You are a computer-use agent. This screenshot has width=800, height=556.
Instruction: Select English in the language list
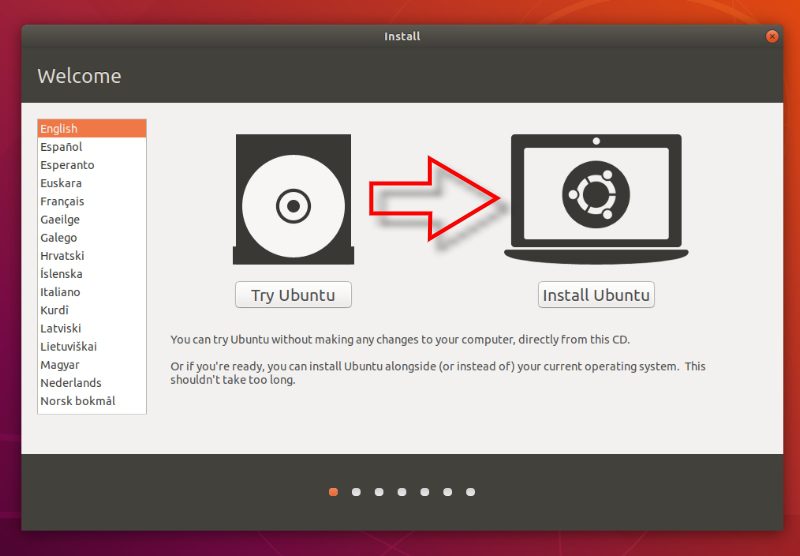(x=92, y=129)
